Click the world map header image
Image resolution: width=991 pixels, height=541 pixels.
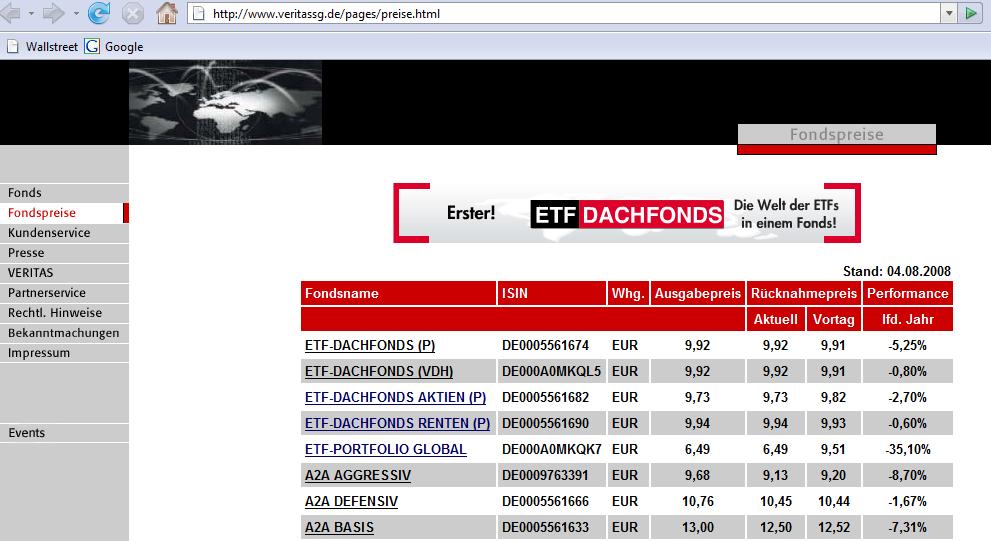pos(226,102)
